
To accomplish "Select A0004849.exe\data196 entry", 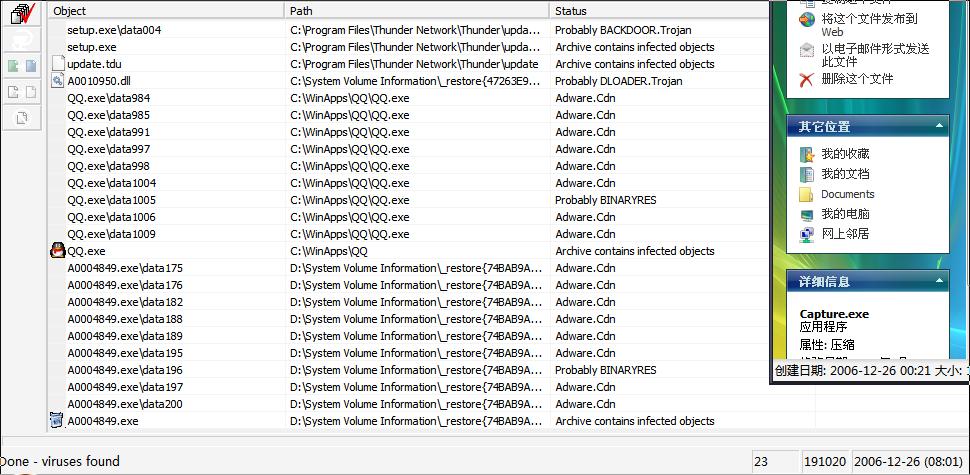I will [x=125, y=370].
